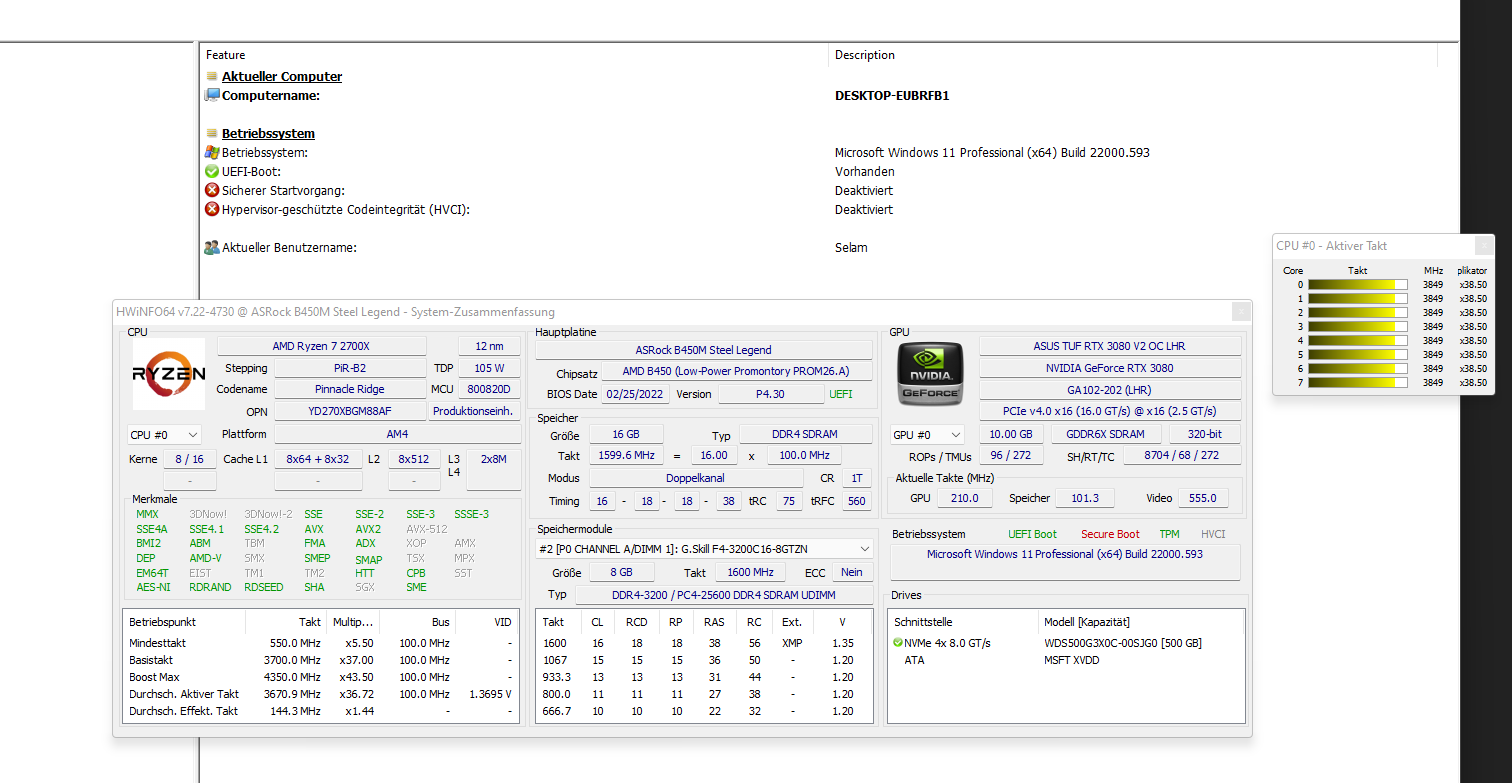The image size is (1512, 783).
Task: Click the AVX2 feature flag
Action: coord(368,529)
